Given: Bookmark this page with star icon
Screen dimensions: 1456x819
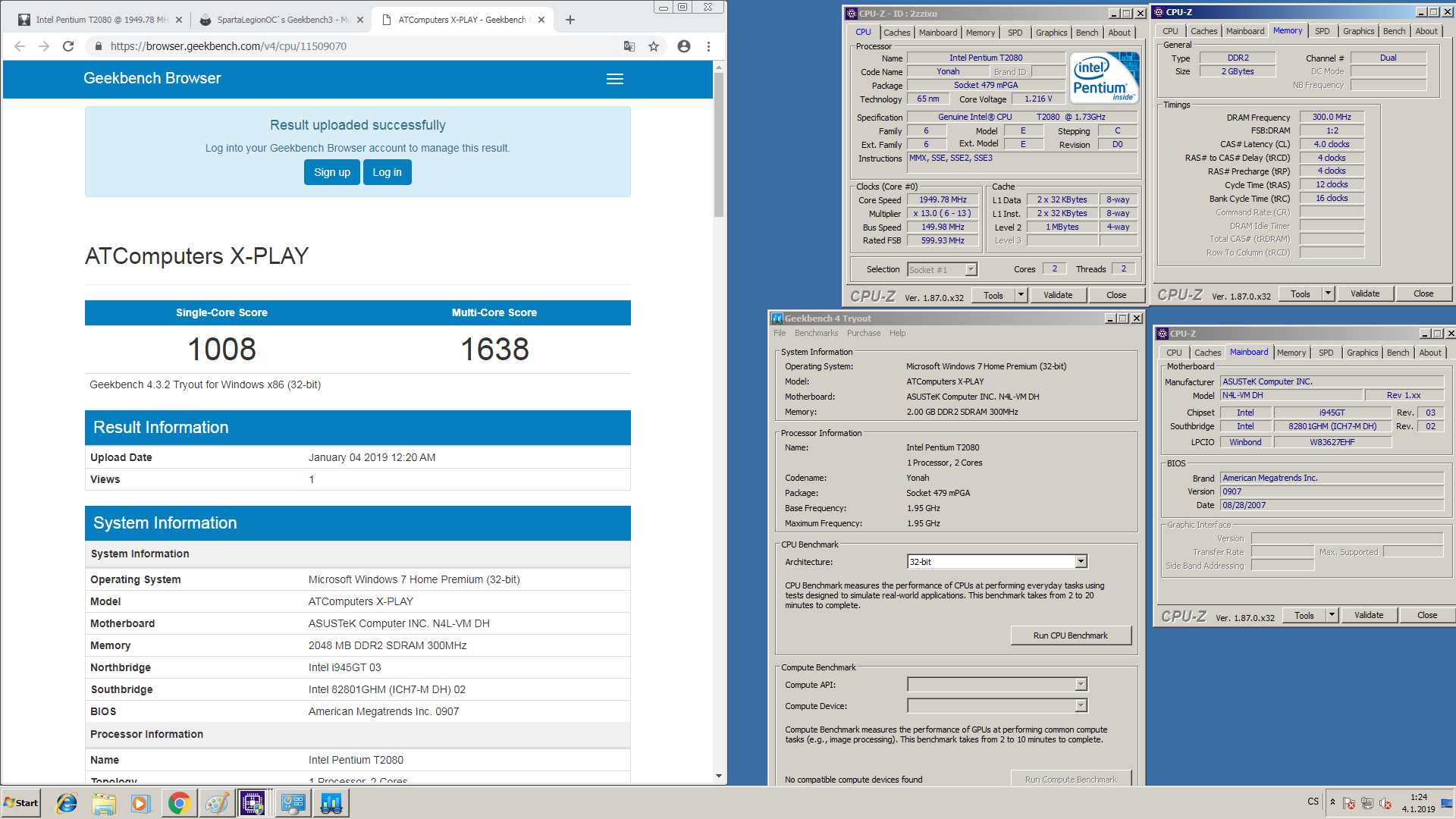Looking at the screenshot, I should coord(654,46).
